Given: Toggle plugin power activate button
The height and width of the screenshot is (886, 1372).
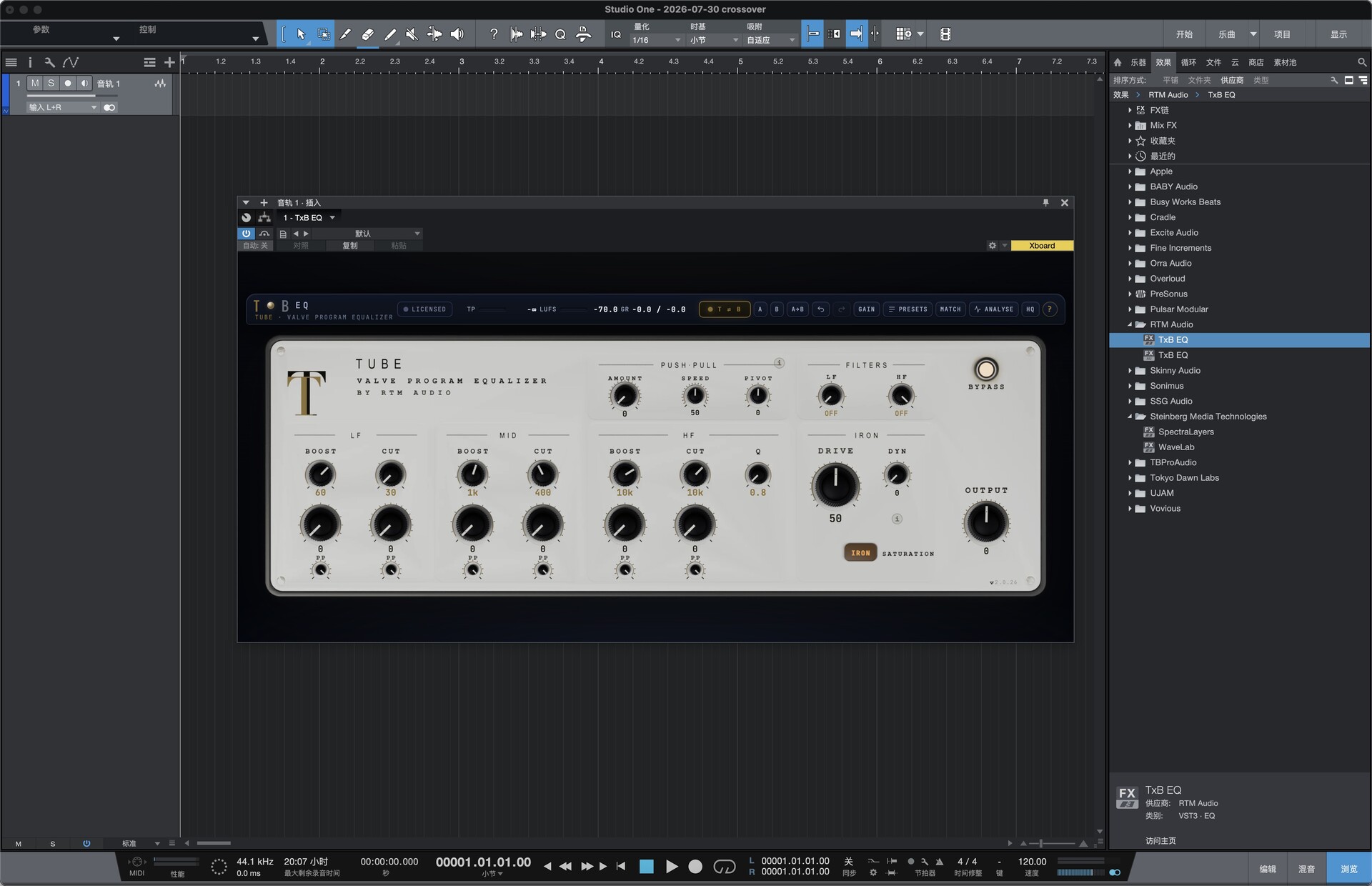Looking at the screenshot, I should (x=246, y=234).
